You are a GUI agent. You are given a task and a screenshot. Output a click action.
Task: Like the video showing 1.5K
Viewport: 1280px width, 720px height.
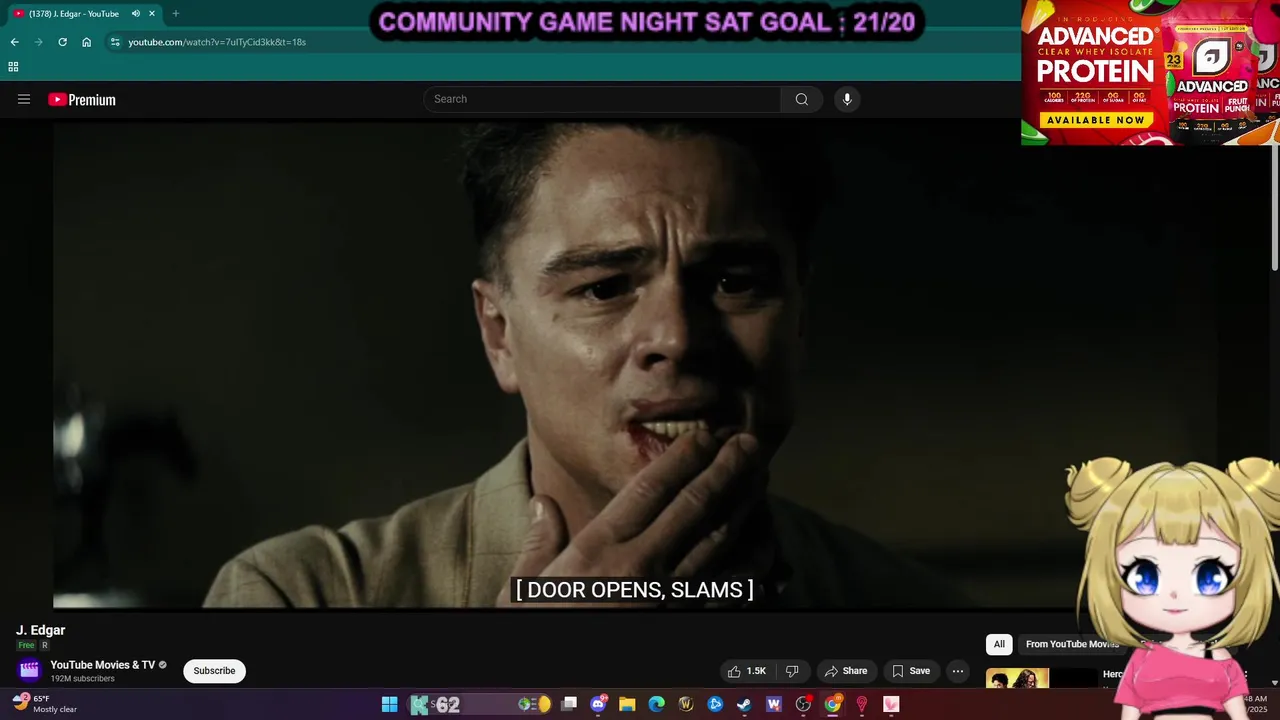click(747, 671)
